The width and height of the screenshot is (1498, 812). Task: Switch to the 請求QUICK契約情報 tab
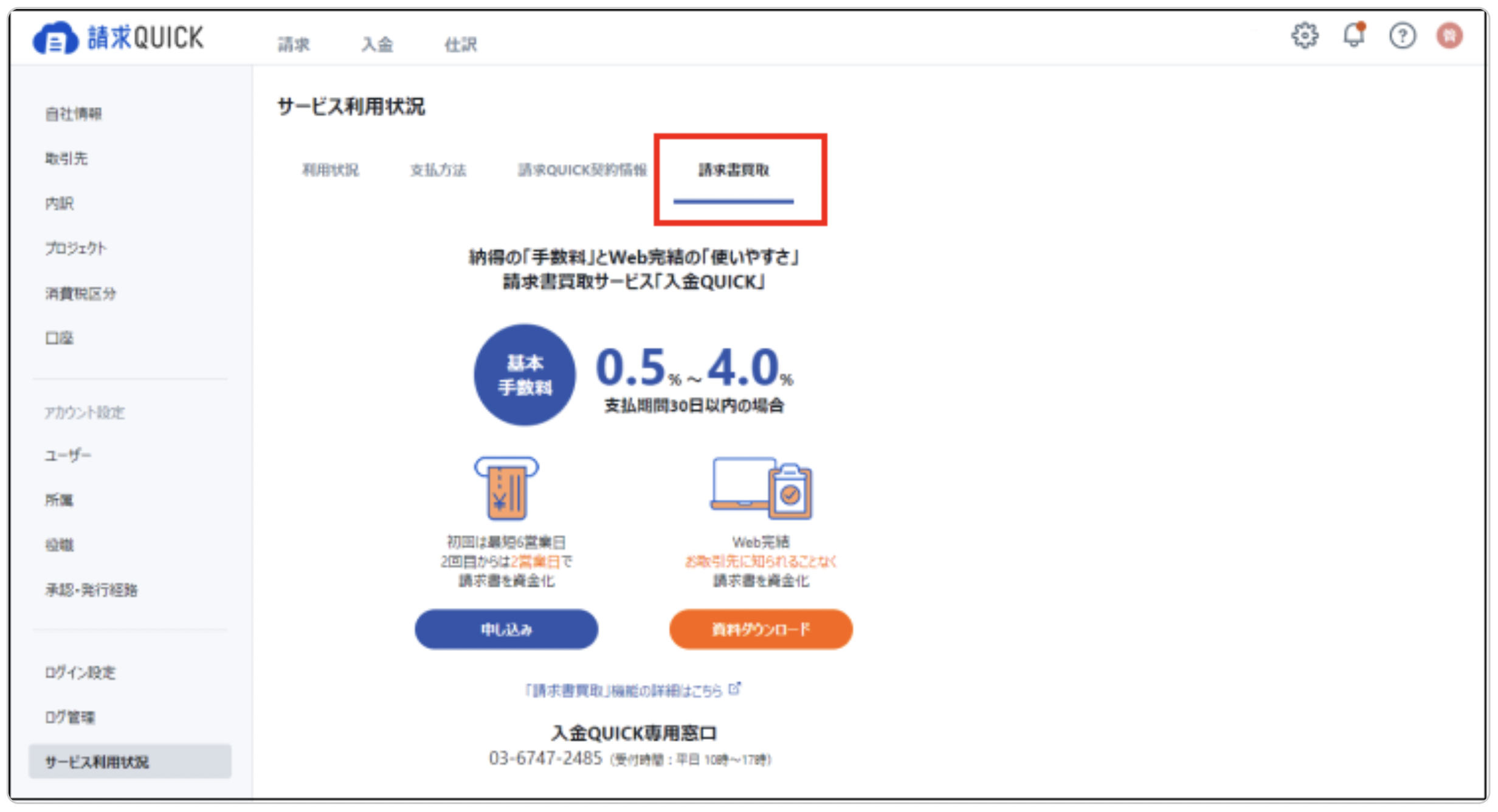tap(582, 170)
